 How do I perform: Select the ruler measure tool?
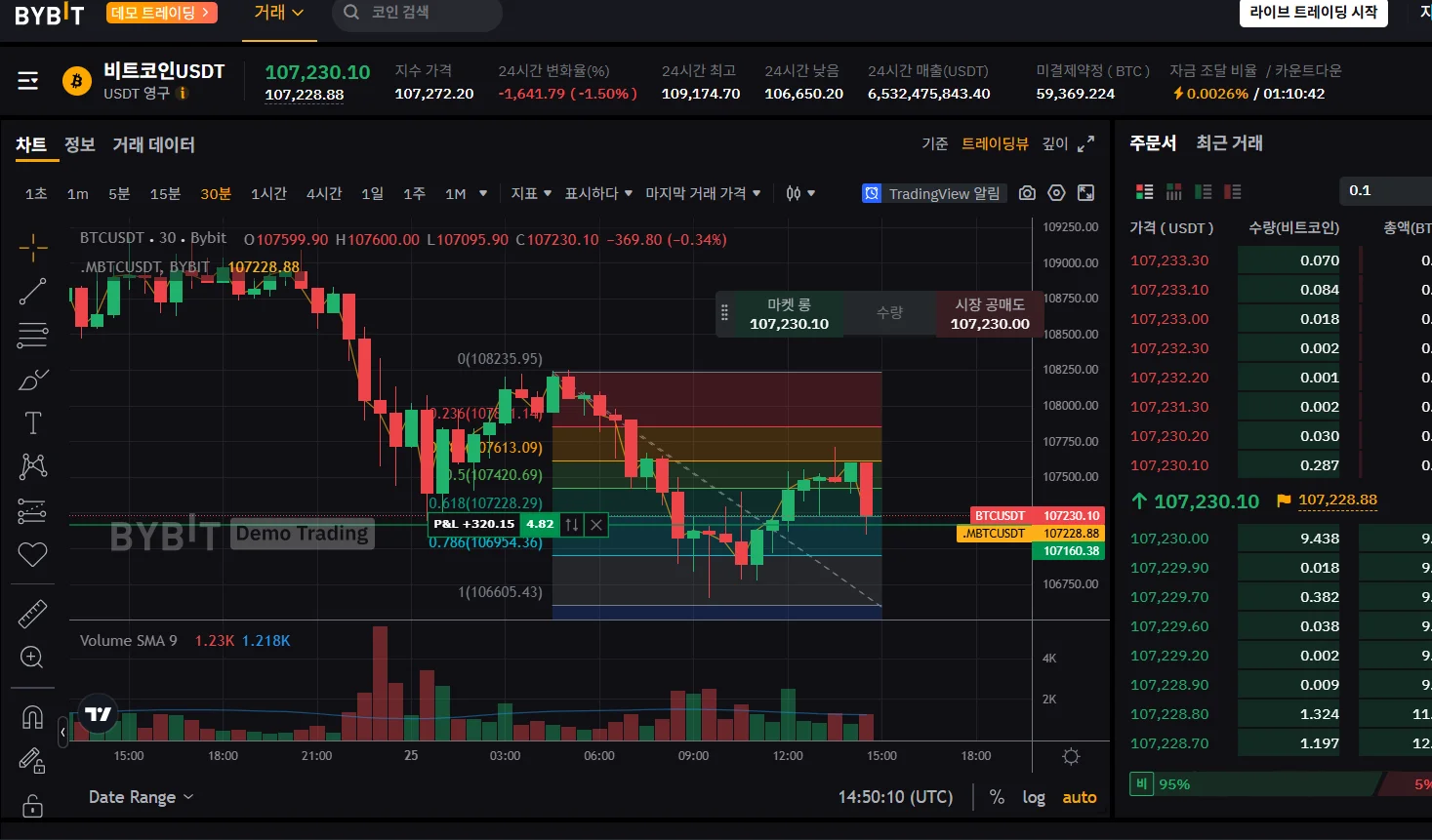pos(32,614)
